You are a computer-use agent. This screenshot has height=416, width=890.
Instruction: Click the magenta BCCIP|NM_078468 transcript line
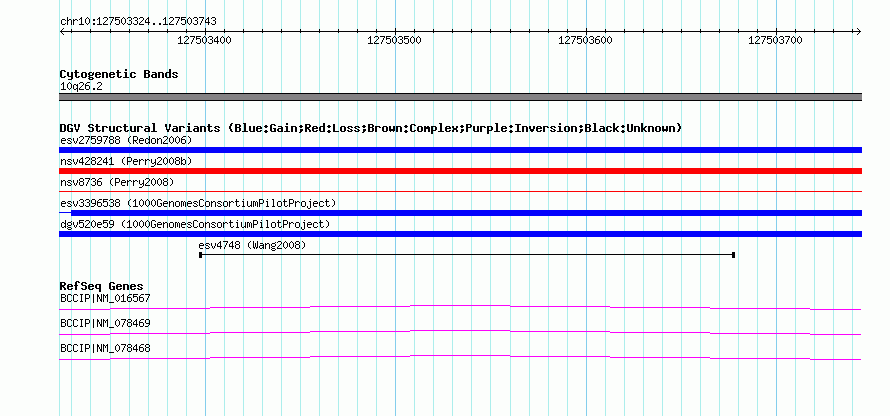tap(460, 357)
